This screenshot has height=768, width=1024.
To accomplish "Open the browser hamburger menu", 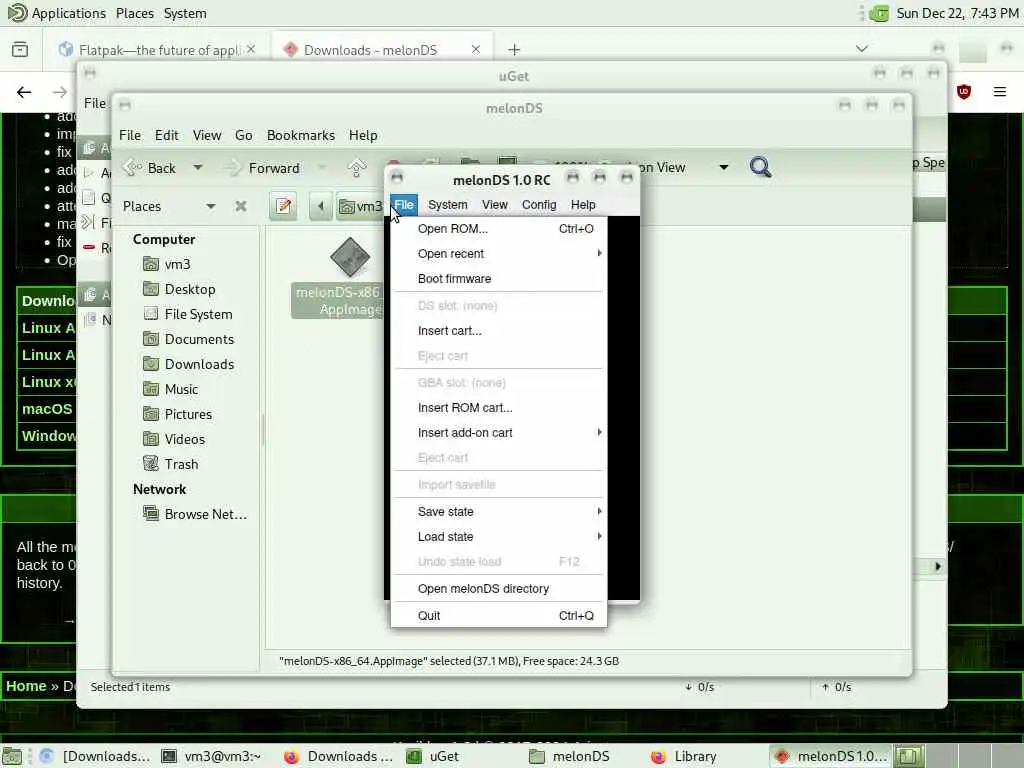I will 999,92.
